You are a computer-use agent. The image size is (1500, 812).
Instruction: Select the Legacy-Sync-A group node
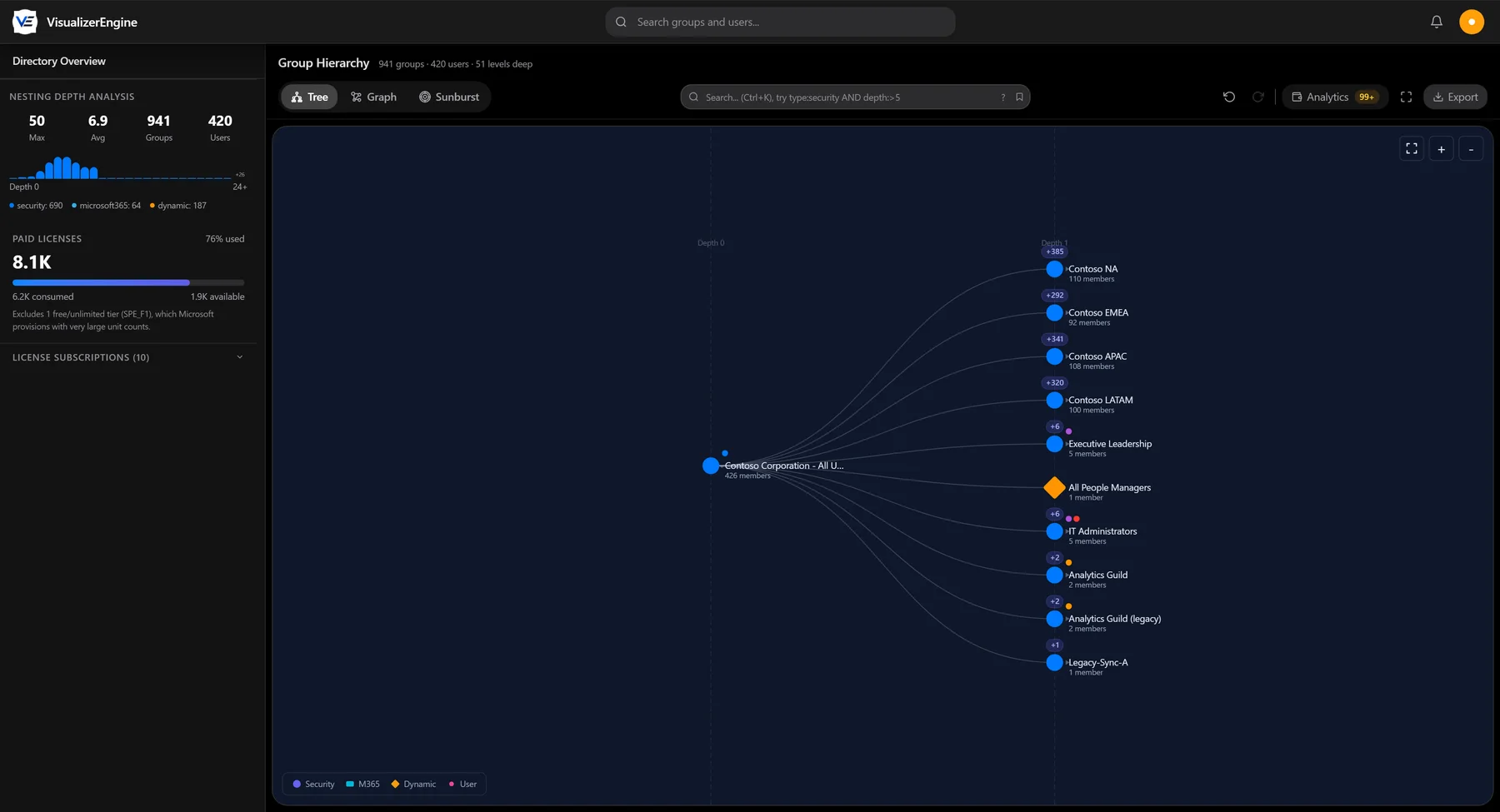[x=1054, y=663]
